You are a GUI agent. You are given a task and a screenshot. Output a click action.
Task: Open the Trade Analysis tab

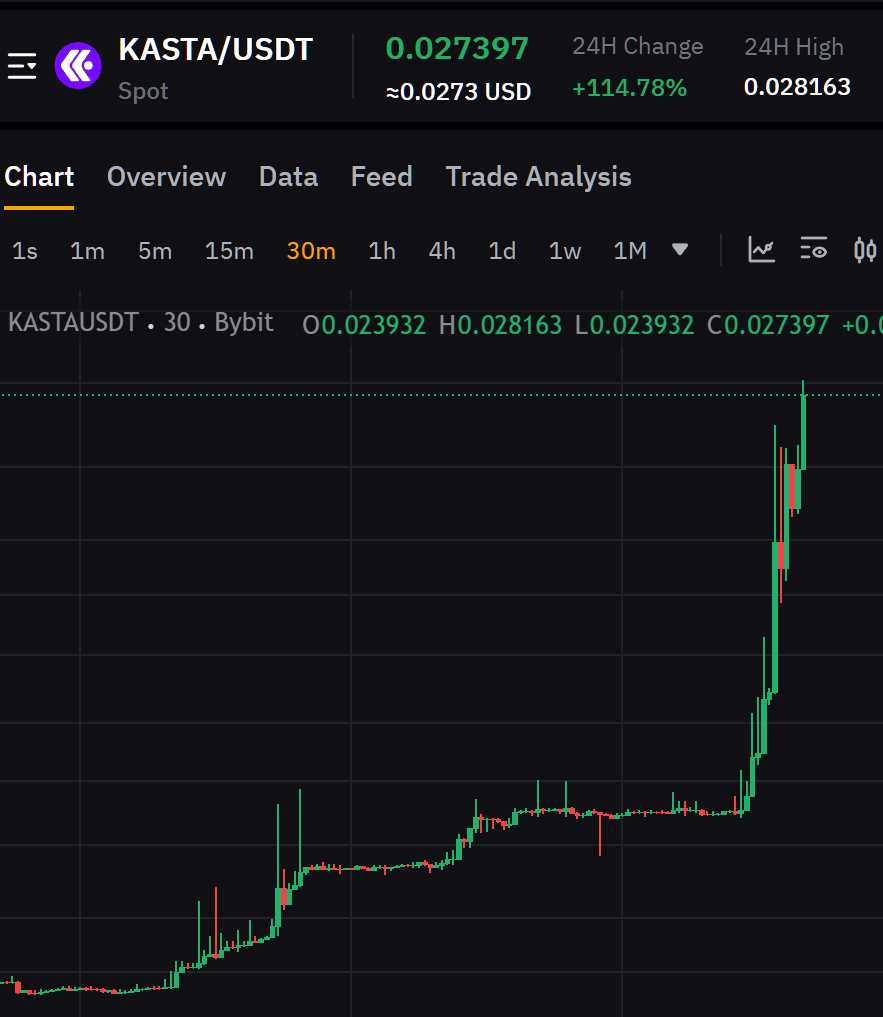pos(538,177)
